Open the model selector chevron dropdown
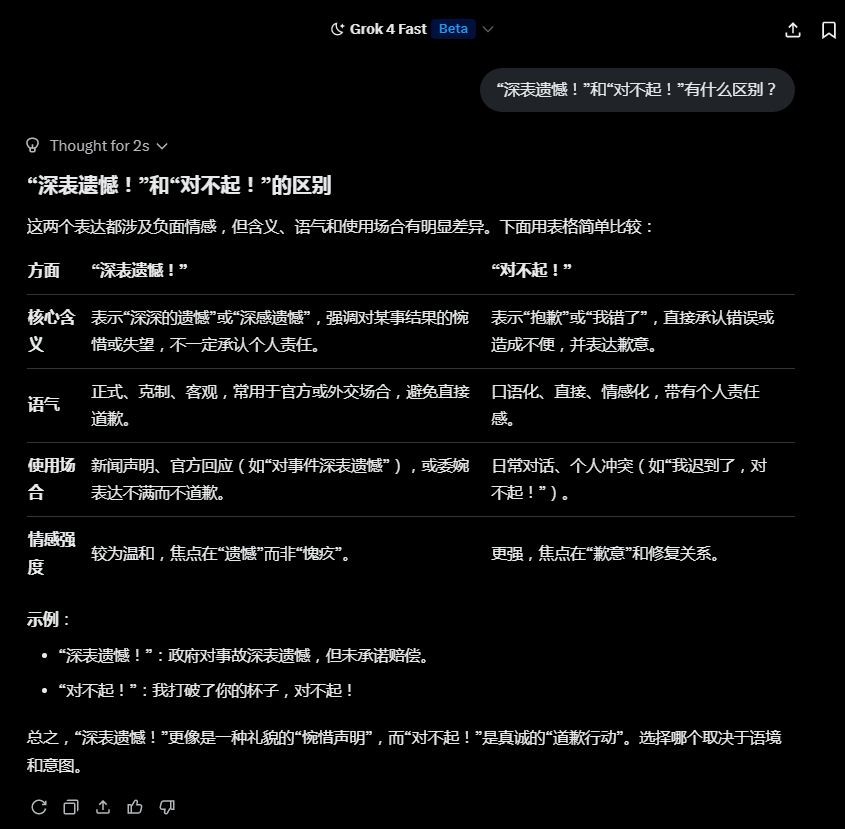The width and height of the screenshot is (845, 829). click(488, 29)
